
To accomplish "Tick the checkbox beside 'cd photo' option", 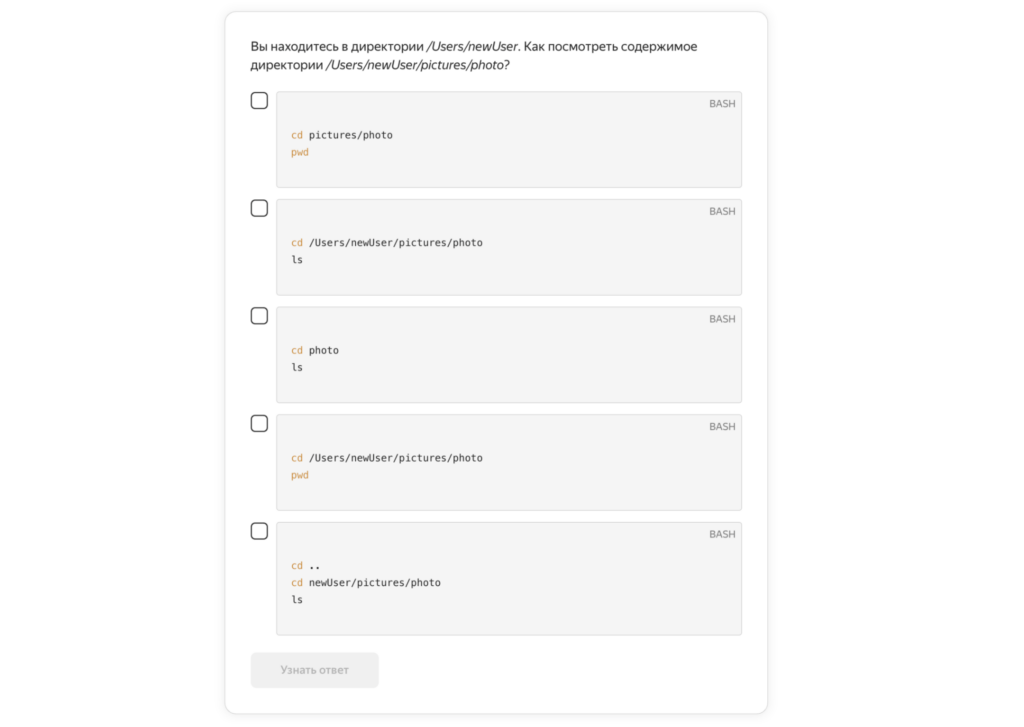I will pos(259,315).
